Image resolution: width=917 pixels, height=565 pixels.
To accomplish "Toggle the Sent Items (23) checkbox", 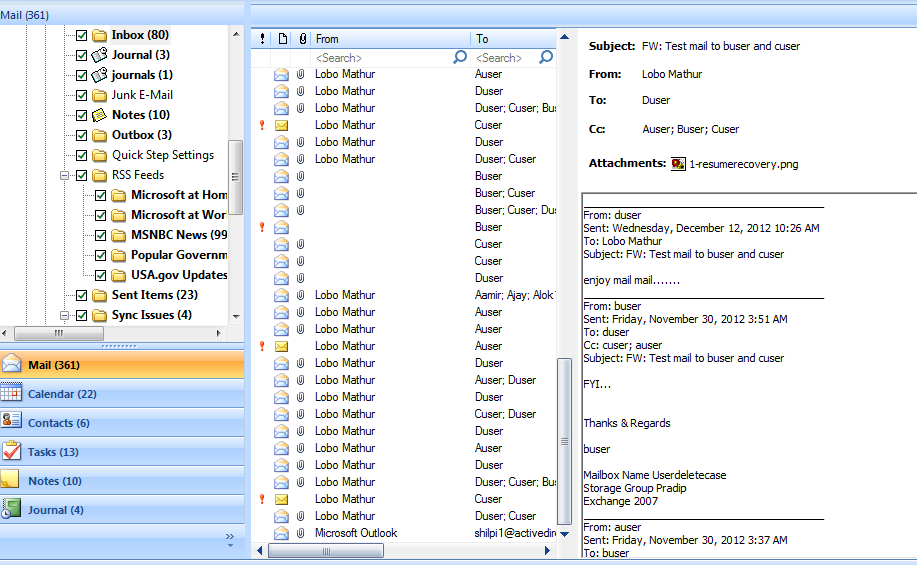I will tap(82, 295).
